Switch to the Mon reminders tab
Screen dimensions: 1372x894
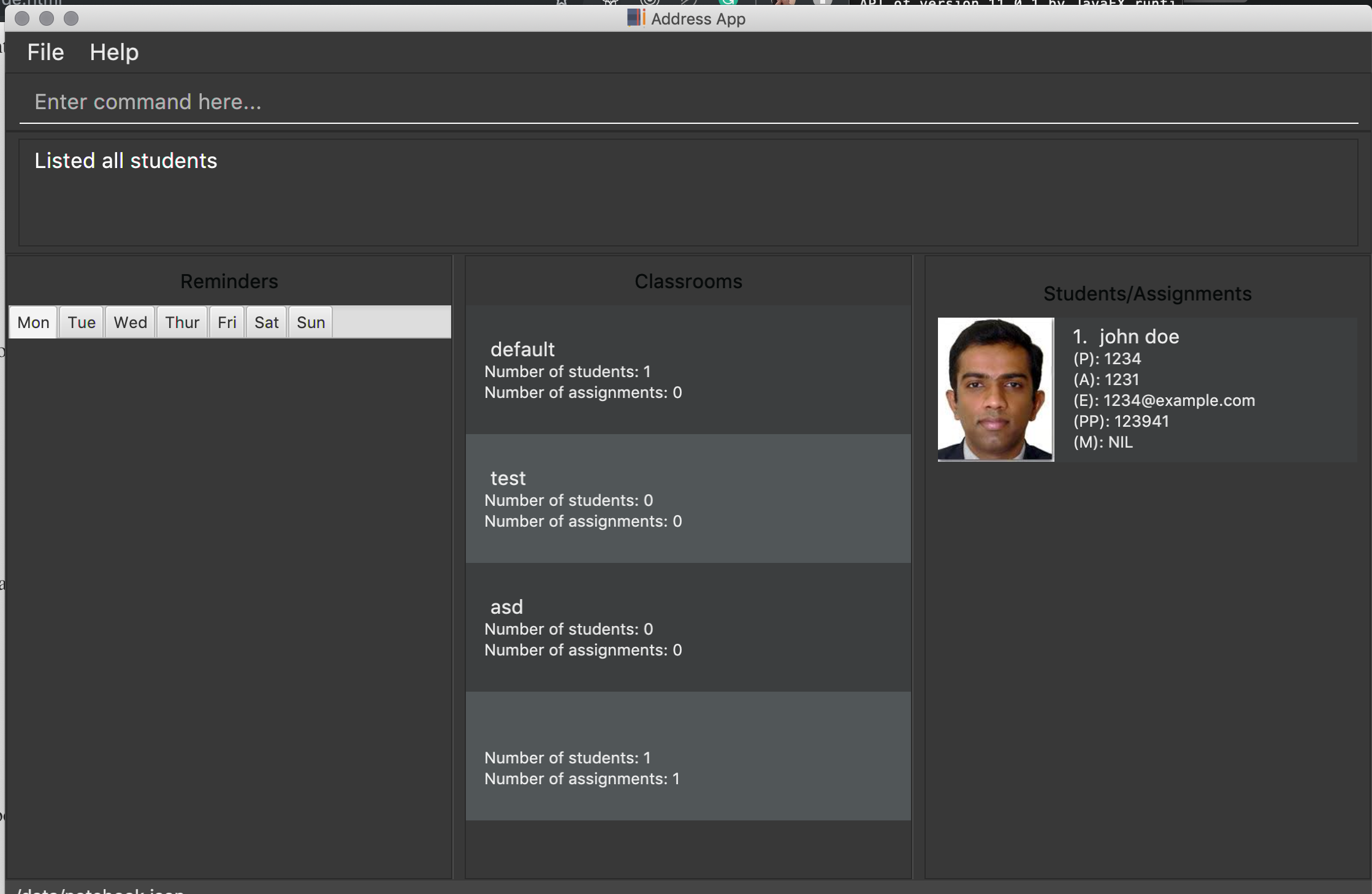point(33,323)
